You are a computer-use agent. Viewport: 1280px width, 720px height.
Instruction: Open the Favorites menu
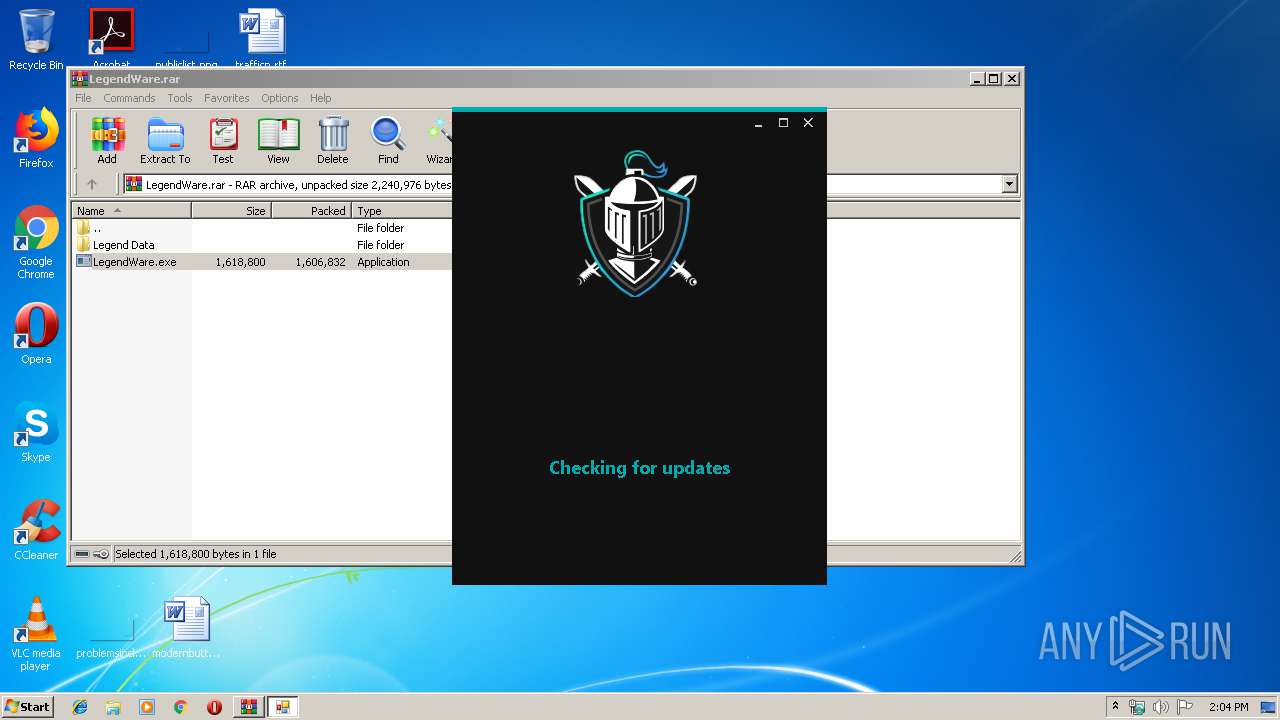227,98
